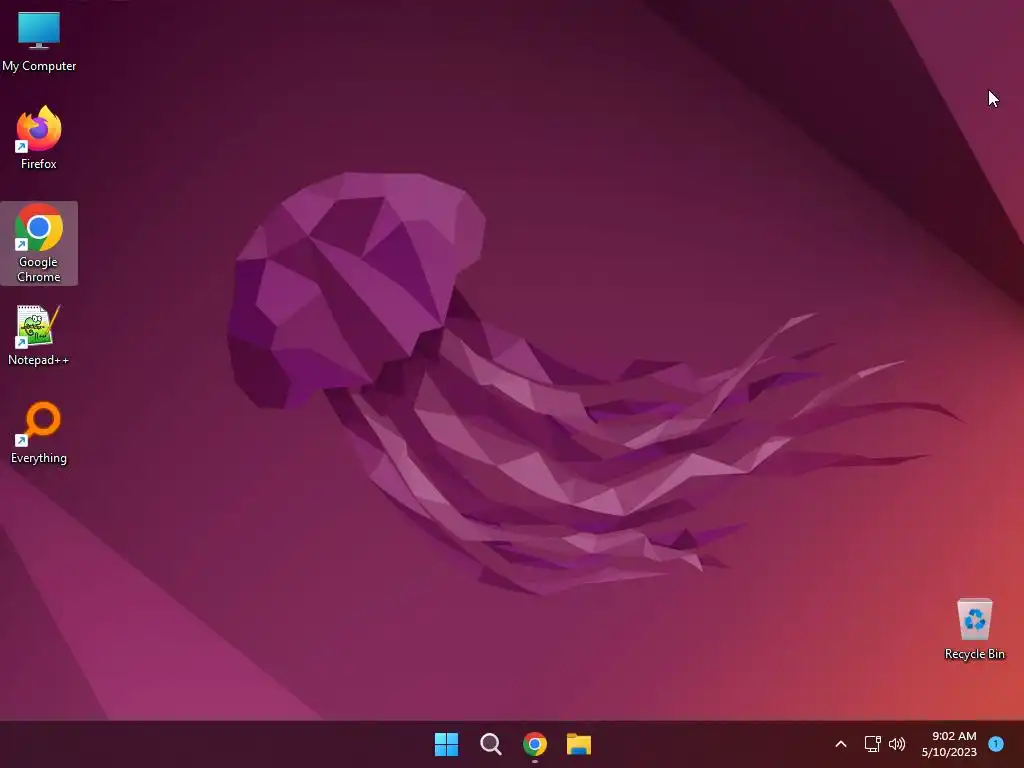Open the volume speaker tray icon

[x=897, y=744]
